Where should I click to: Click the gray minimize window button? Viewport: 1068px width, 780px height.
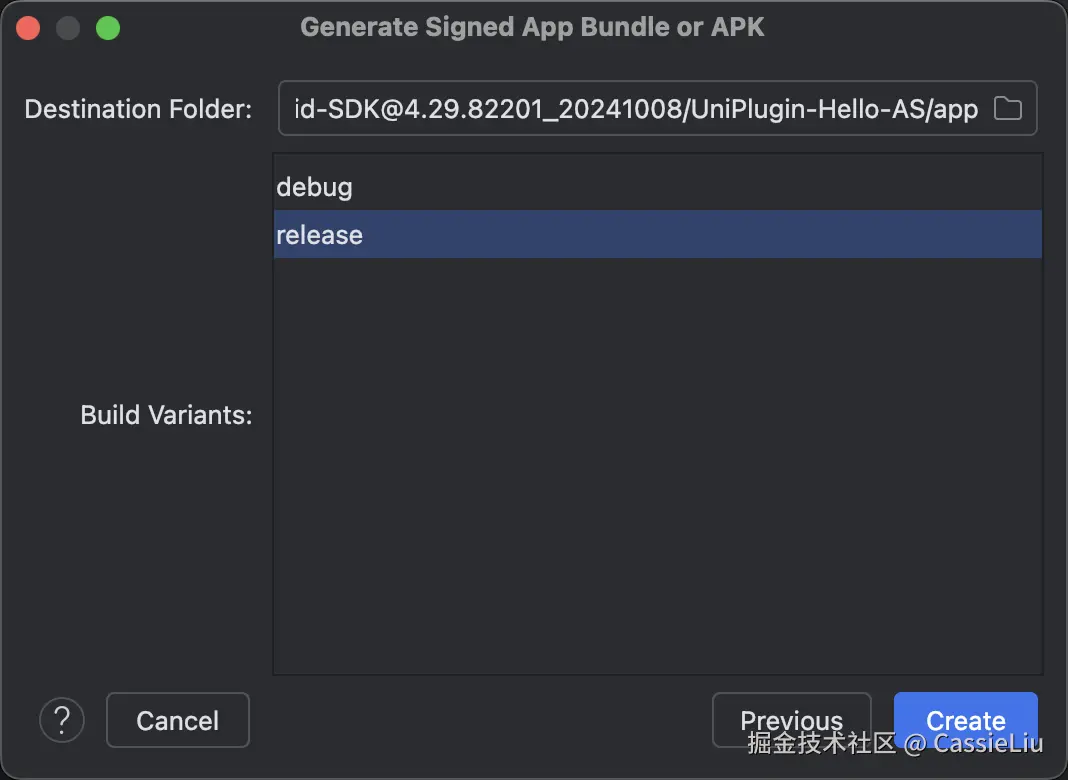(x=68, y=28)
